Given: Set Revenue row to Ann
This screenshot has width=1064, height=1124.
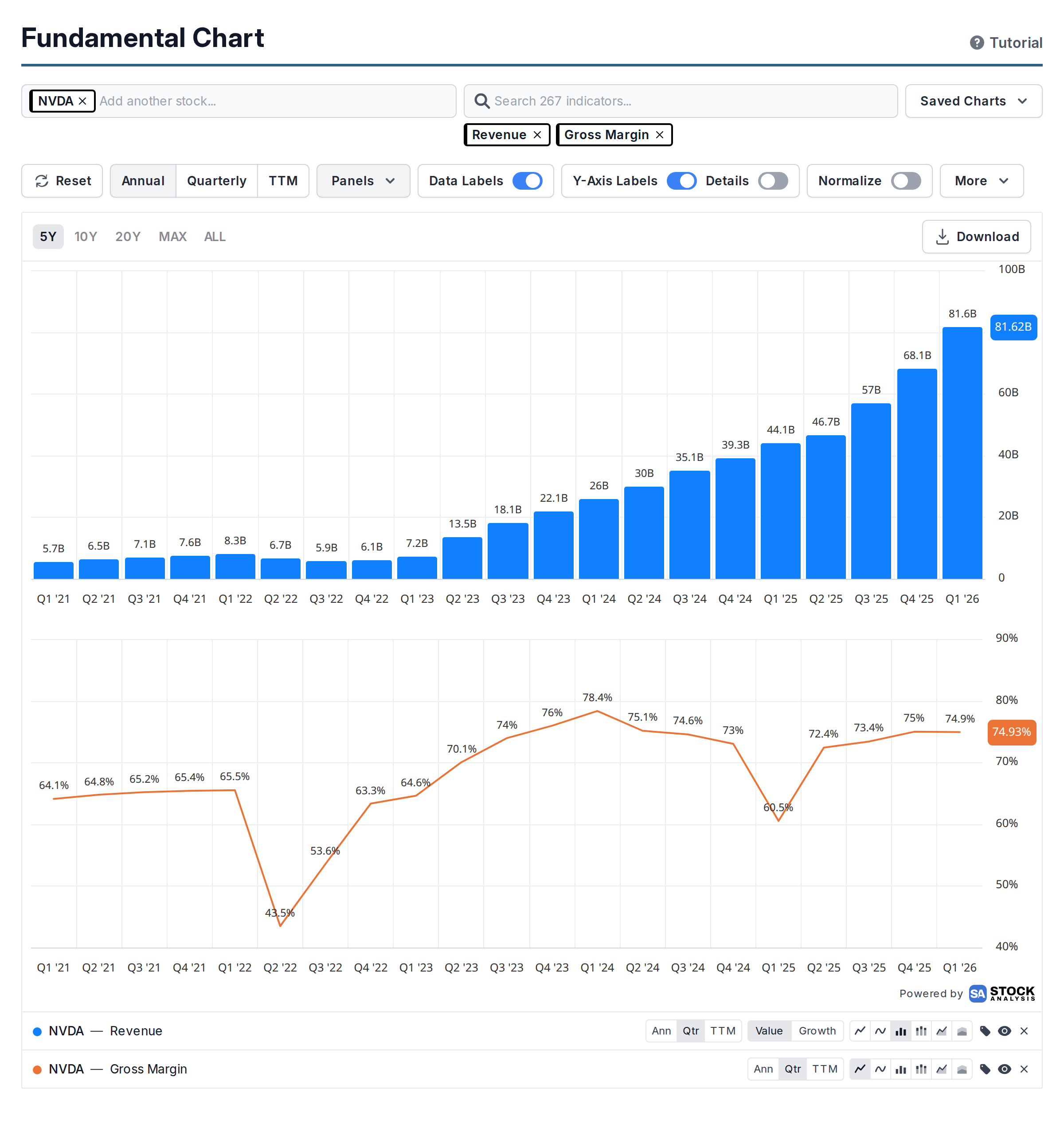Looking at the screenshot, I should coord(661,1031).
